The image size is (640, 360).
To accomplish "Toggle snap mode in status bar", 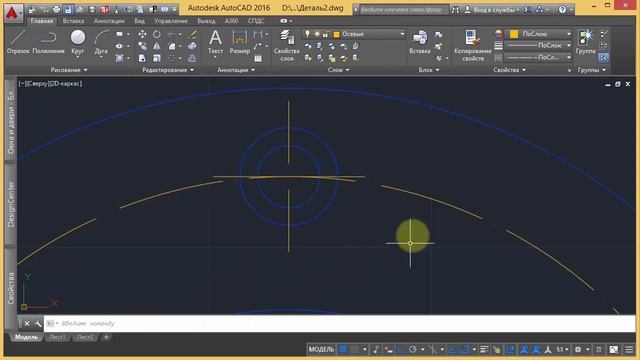I will click(355, 349).
